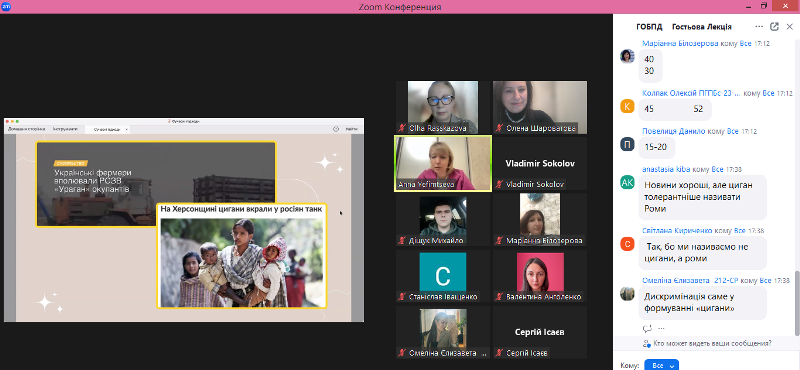
Task: Click the sender name Повелиця Данило in the chat
Action: click(674, 131)
